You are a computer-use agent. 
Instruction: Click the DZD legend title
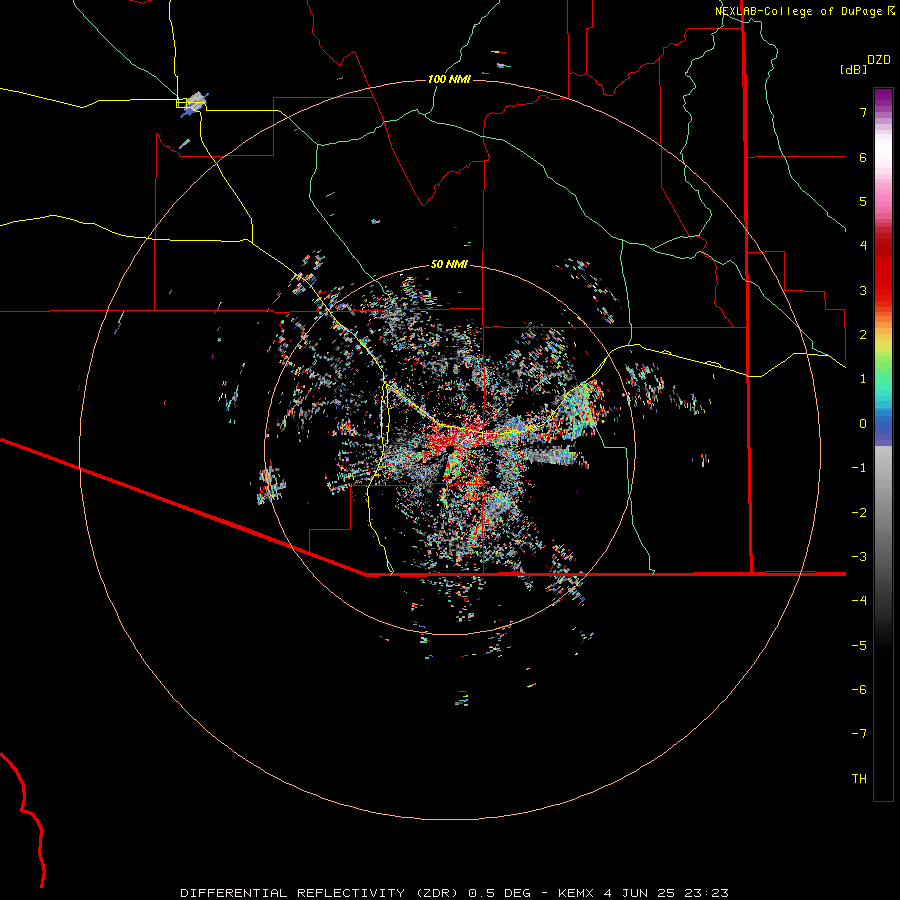point(879,60)
